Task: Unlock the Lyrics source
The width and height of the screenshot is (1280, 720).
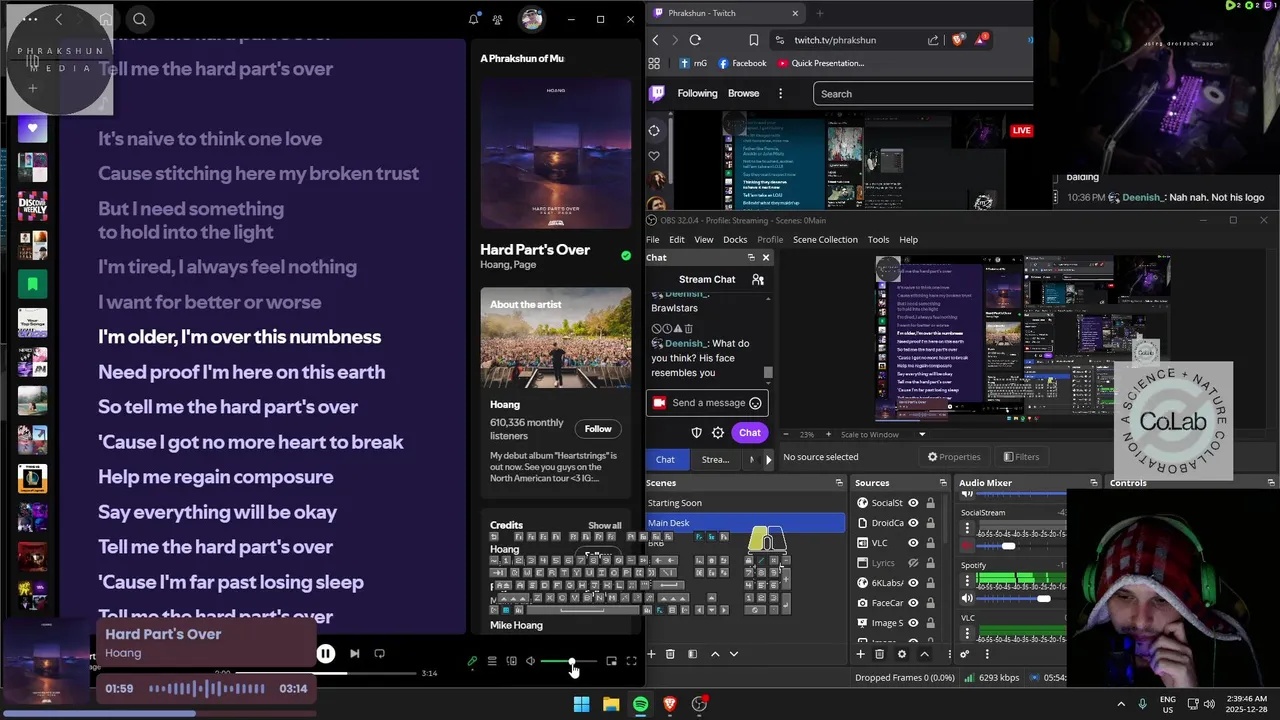Action: 930,563
